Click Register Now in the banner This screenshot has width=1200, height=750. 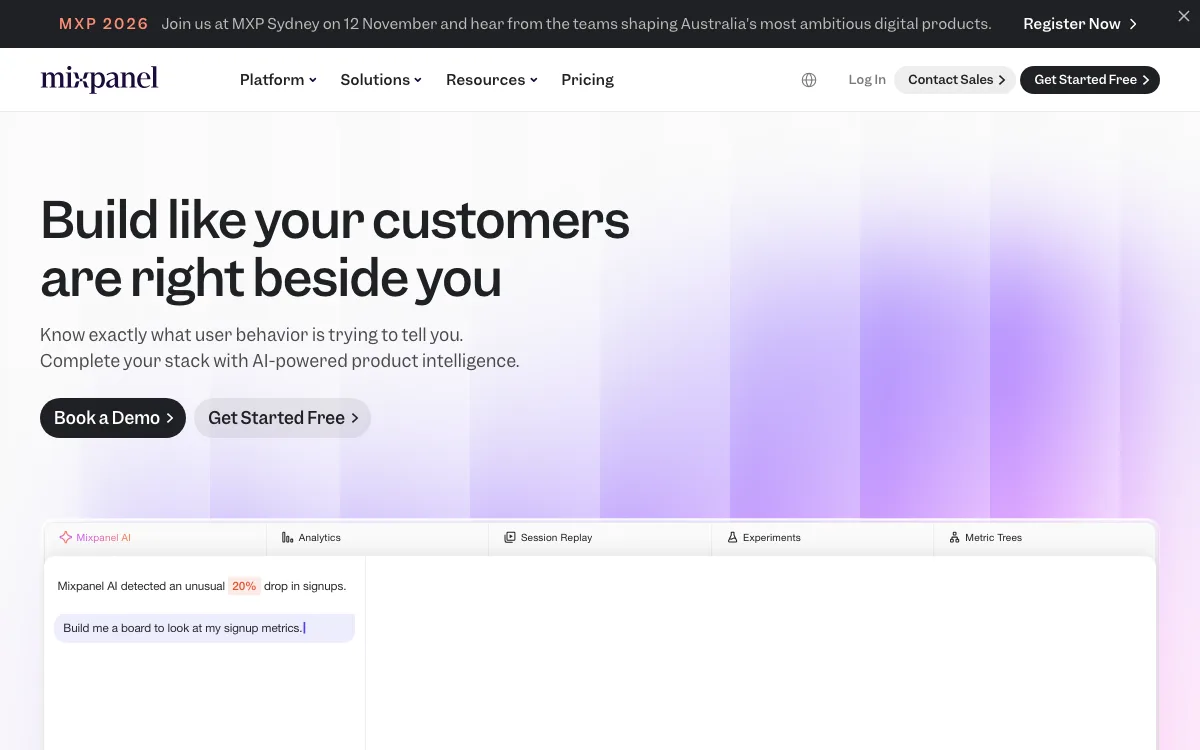pos(1080,24)
